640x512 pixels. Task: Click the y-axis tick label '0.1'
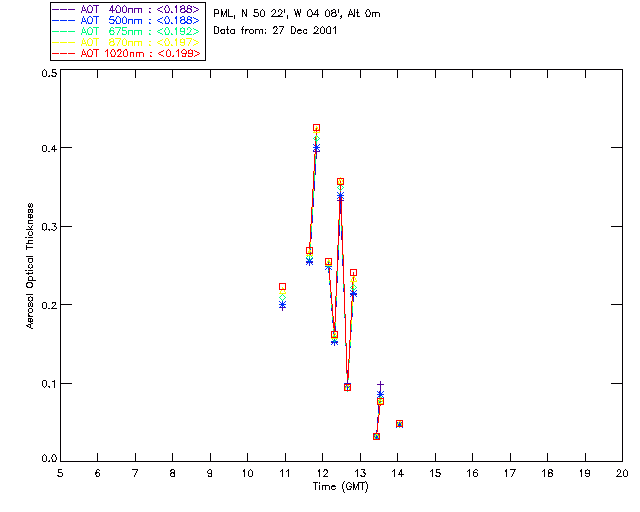pyautogui.click(x=49, y=384)
